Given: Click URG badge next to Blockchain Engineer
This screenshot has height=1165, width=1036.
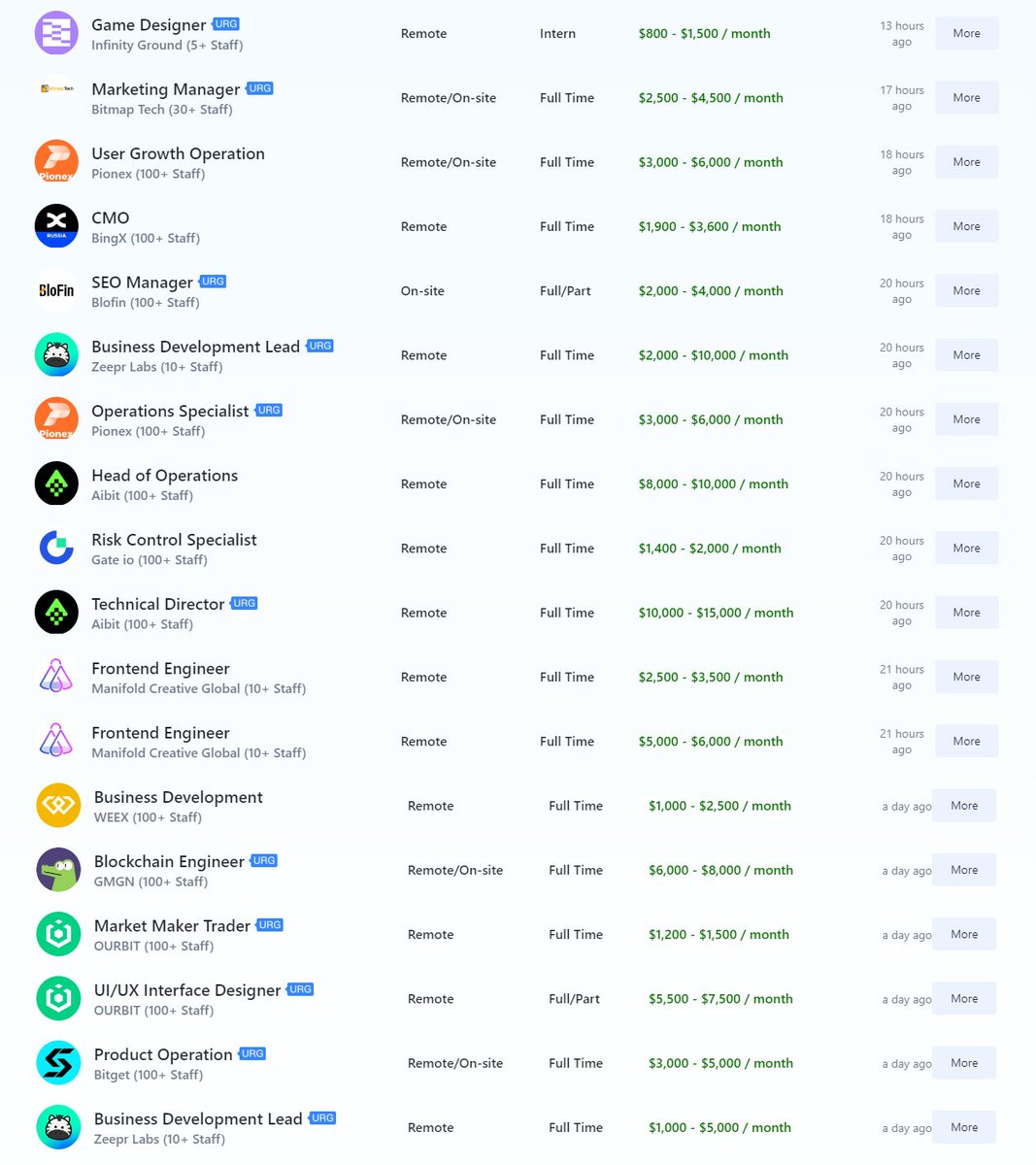Looking at the screenshot, I should (x=264, y=860).
